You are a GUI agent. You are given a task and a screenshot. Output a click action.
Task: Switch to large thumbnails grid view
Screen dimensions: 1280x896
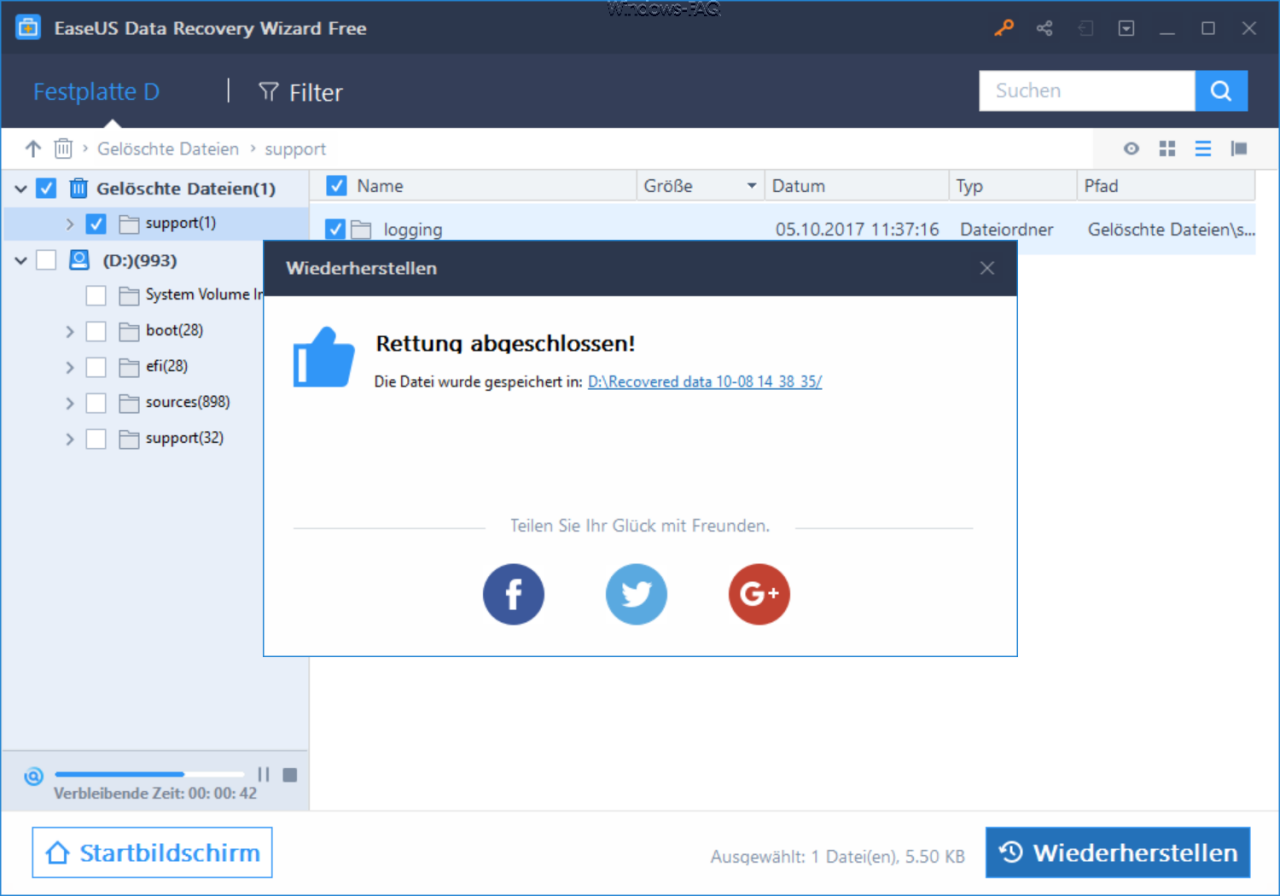[1167, 149]
